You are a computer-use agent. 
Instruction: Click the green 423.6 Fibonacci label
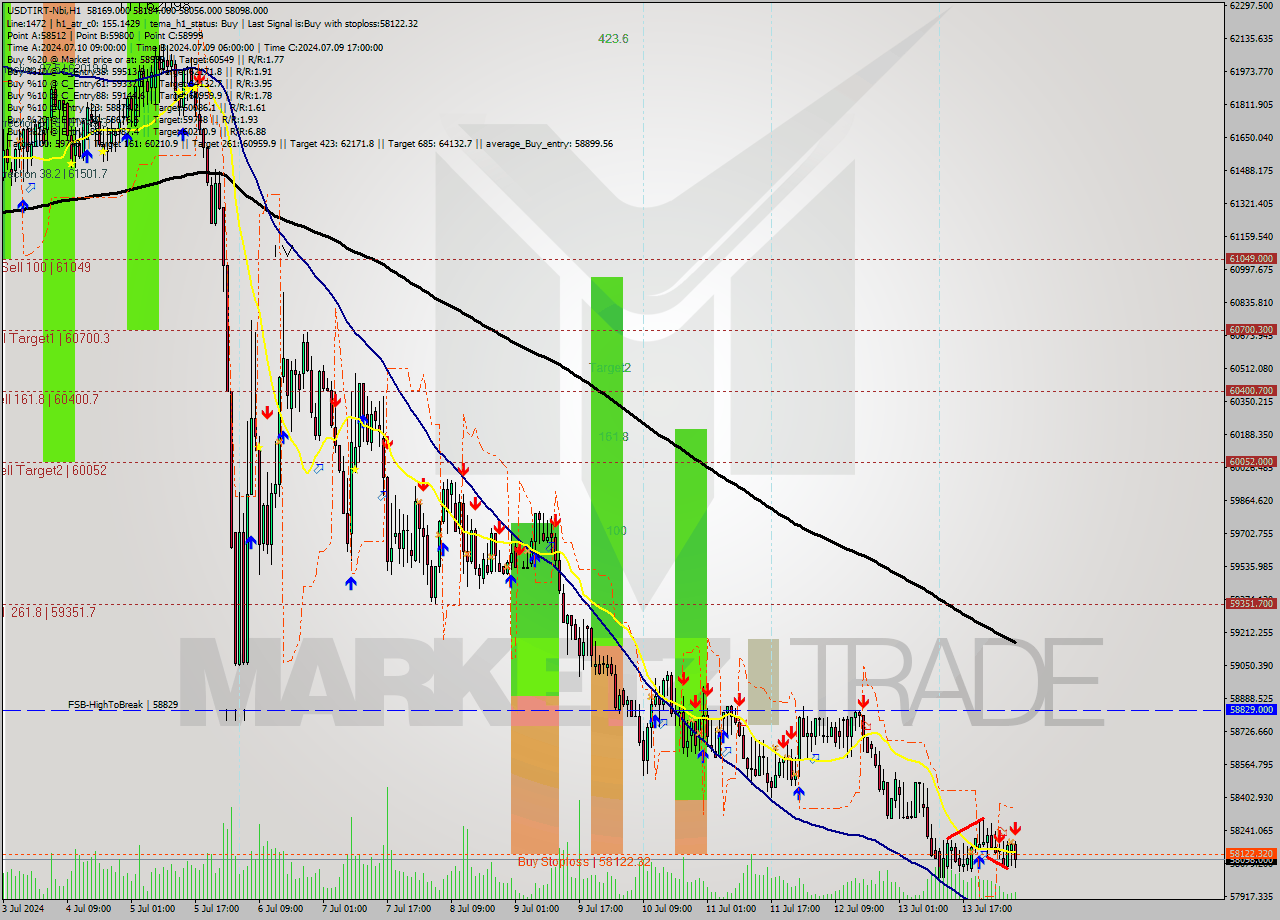(x=613, y=39)
